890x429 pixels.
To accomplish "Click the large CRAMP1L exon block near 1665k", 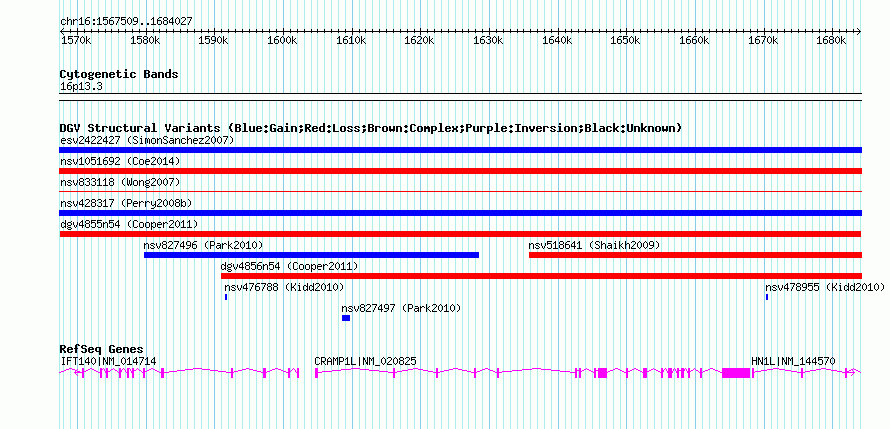I will click(x=736, y=372).
